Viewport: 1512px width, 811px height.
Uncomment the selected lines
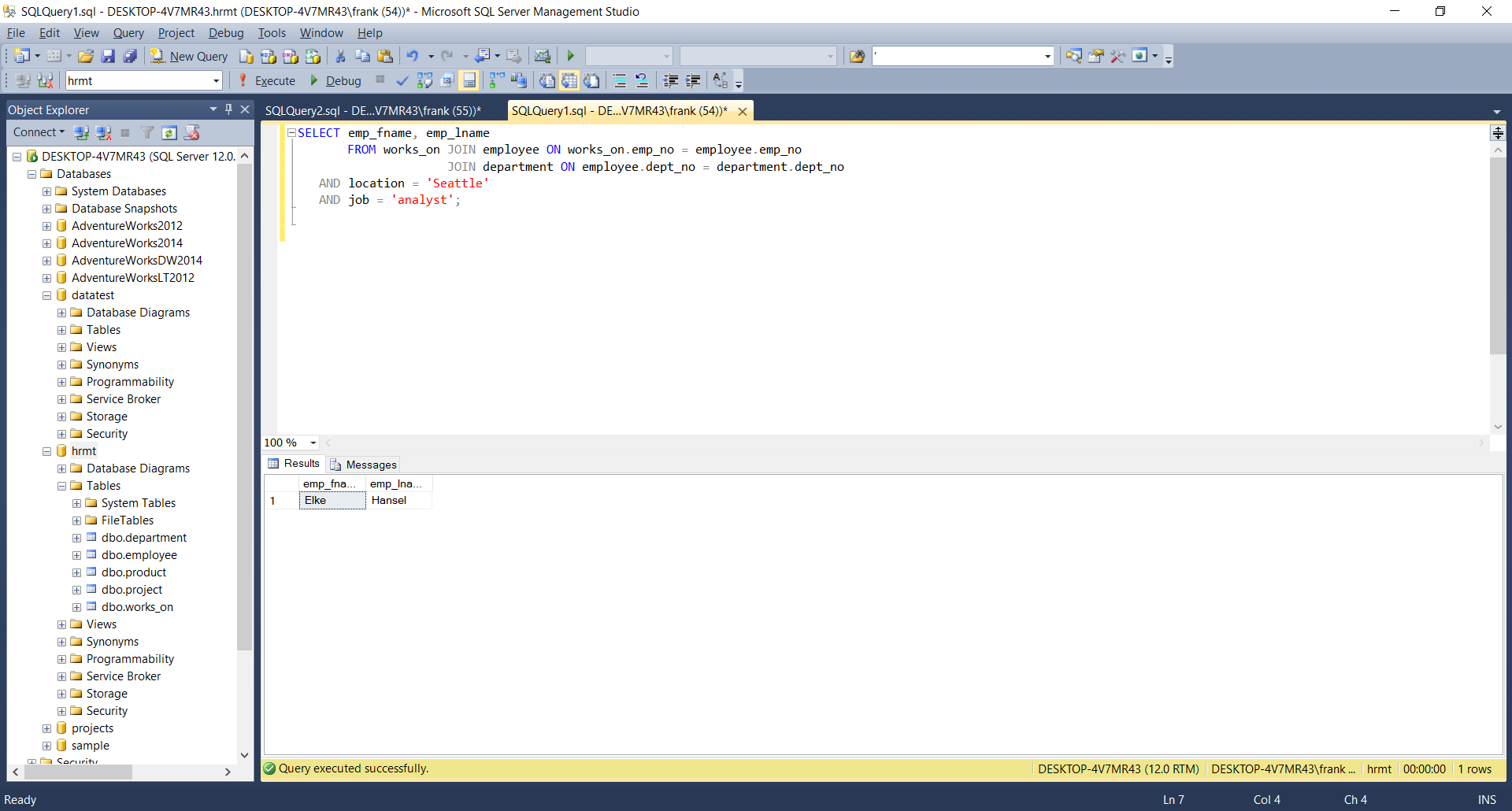pos(642,80)
